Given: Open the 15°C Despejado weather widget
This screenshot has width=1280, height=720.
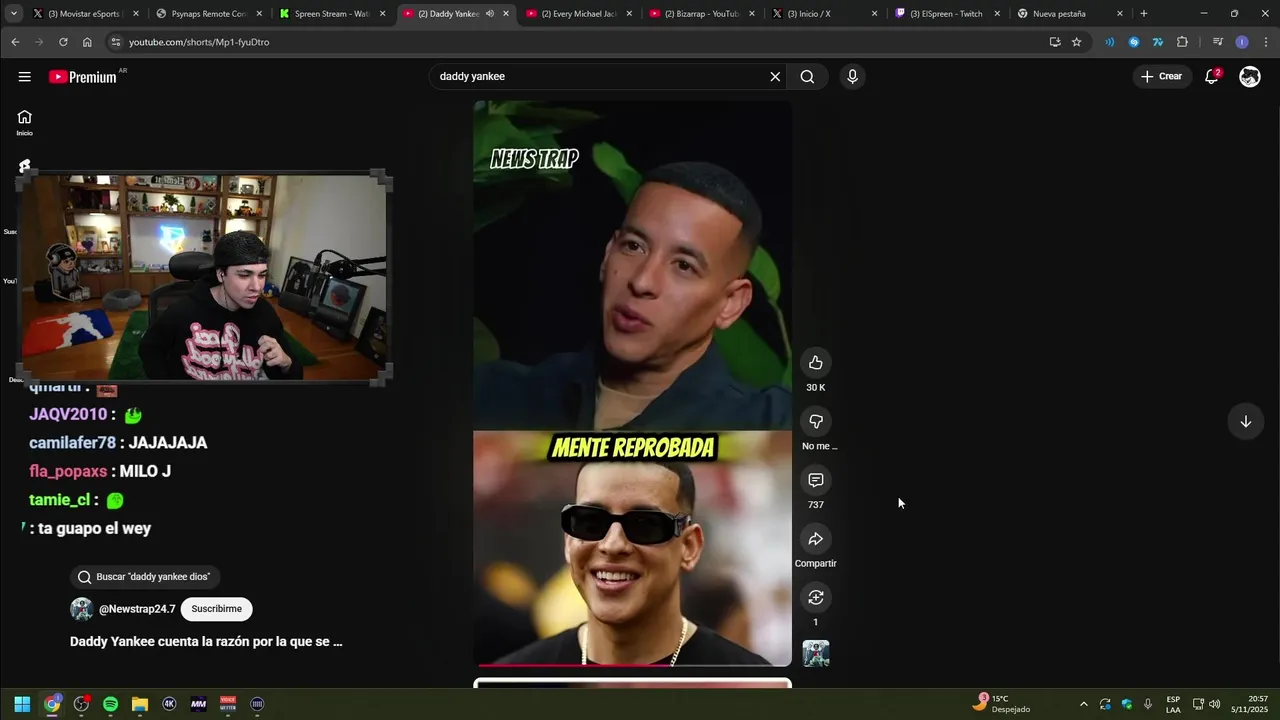Looking at the screenshot, I should [1001, 704].
